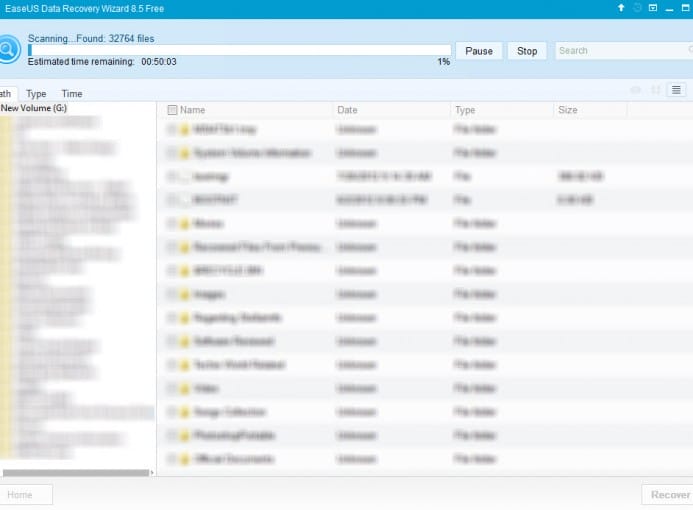Image resolution: width=693 pixels, height=510 pixels.
Task: Maximize the EaseUS window
Action: click(x=685, y=8)
